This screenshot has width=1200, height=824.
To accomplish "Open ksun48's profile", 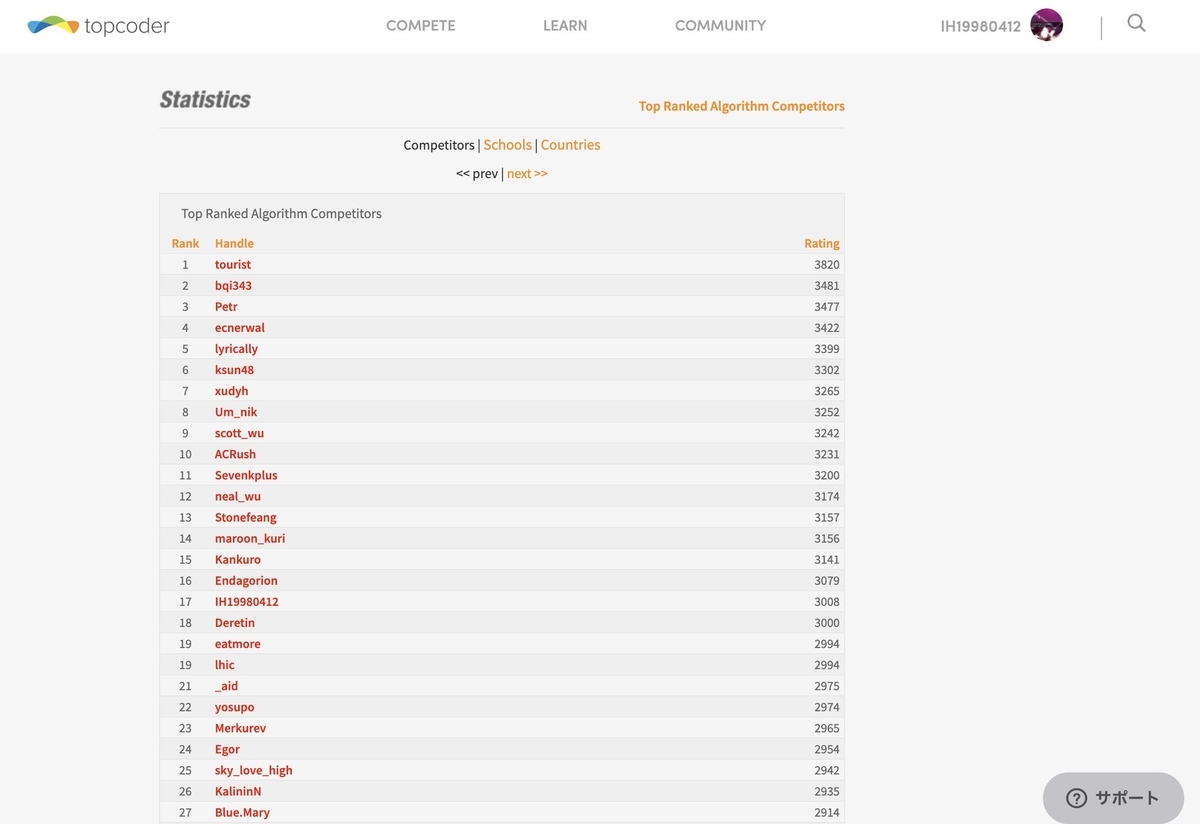I will (x=234, y=370).
